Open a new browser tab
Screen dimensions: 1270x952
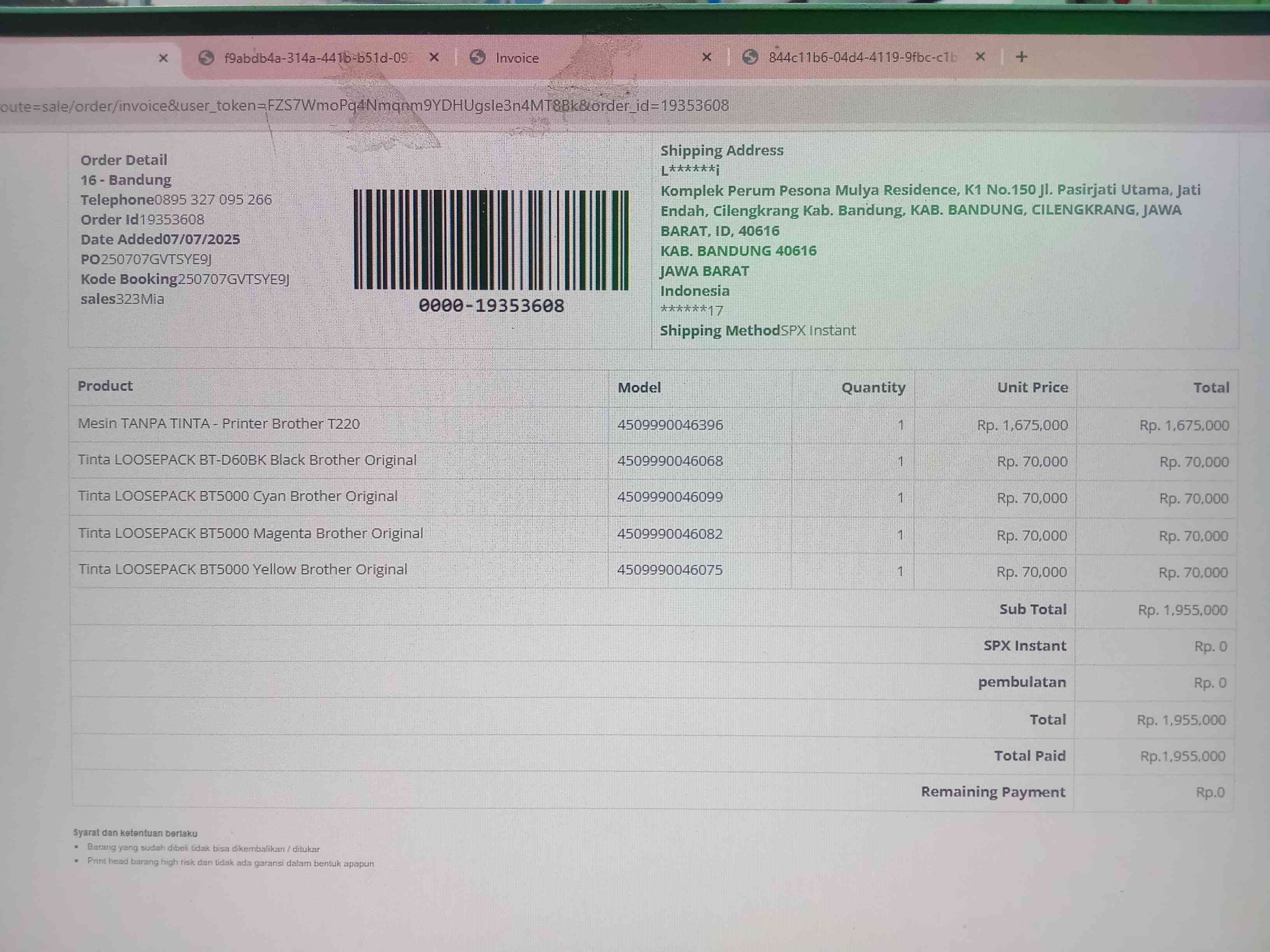pos(1021,57)
